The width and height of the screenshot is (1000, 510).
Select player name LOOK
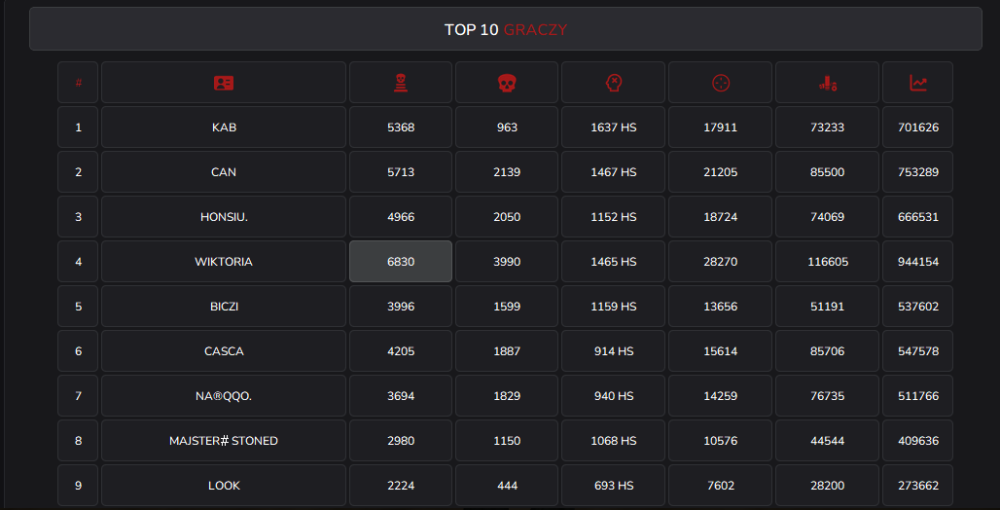click(224, 485)
